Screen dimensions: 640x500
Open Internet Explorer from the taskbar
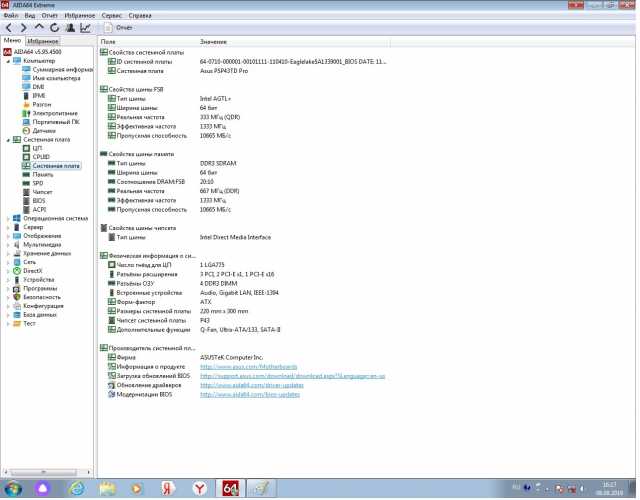coord(77,489)
